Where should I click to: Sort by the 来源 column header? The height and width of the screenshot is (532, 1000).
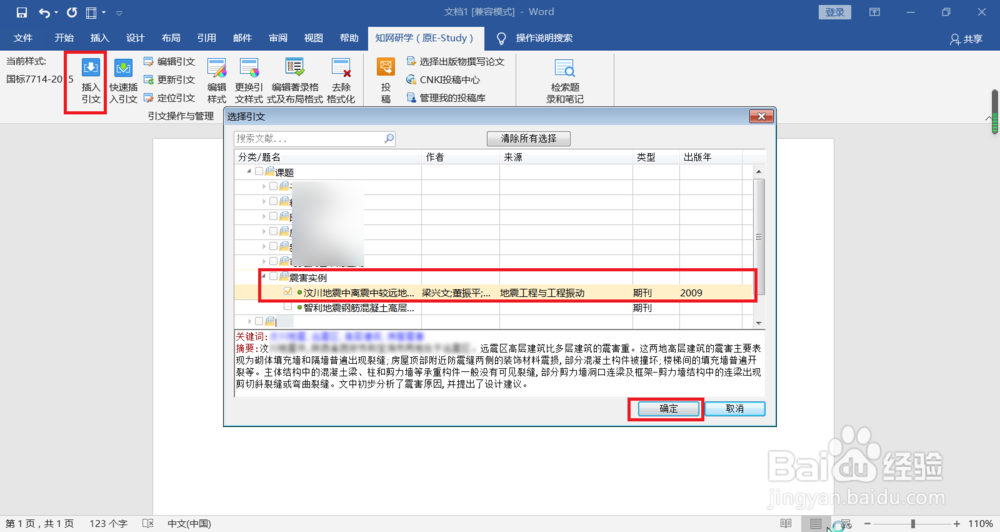[566, 157]
